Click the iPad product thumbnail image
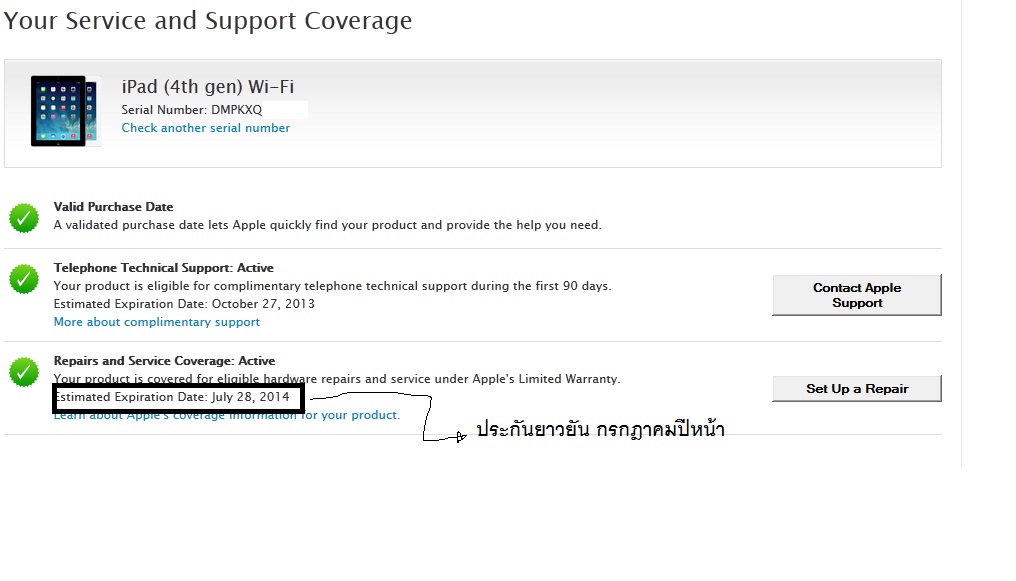This screenshot has height=581, width=1016. (x=66, y=111)
